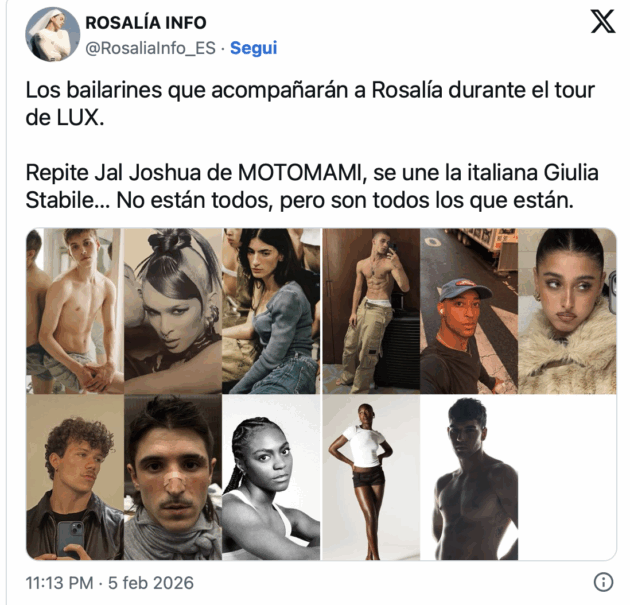Viewport: 630px width, 605px height.
Task: Open photo of woman in blue sweater
Action: [271, 311]
